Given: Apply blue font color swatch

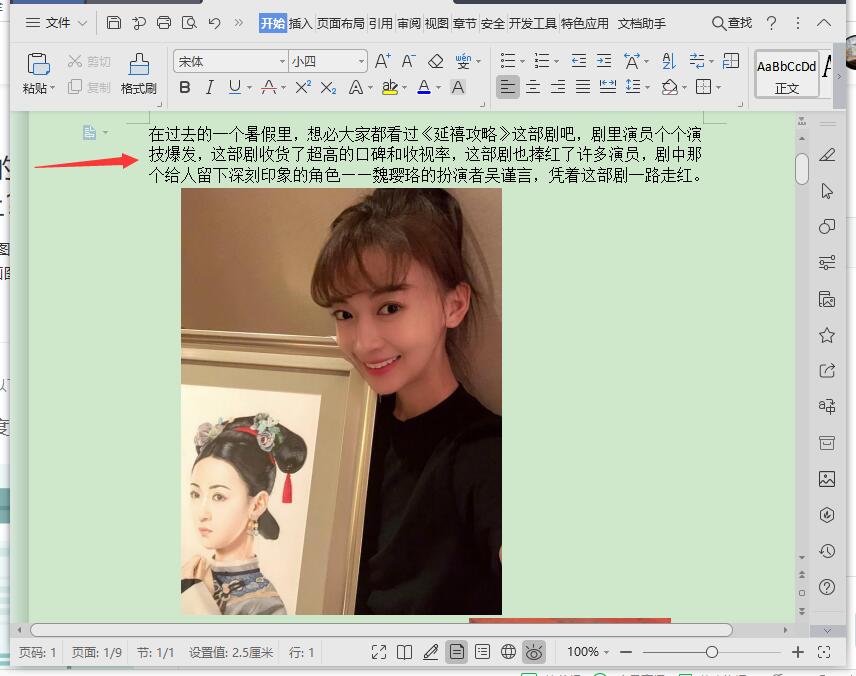Looking at the screenshot, I should [424, 87].
